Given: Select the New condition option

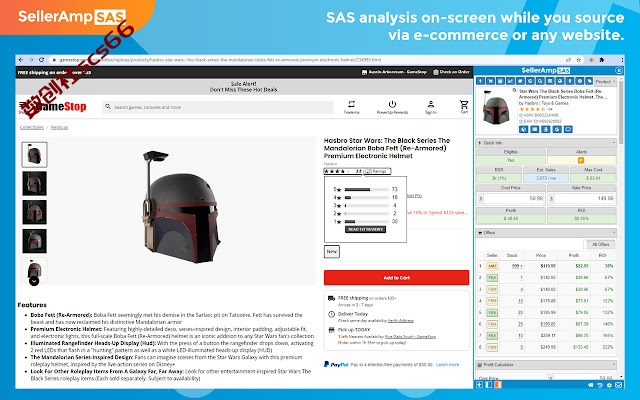Looking at the screenshot, I should [x=332, y=251].
